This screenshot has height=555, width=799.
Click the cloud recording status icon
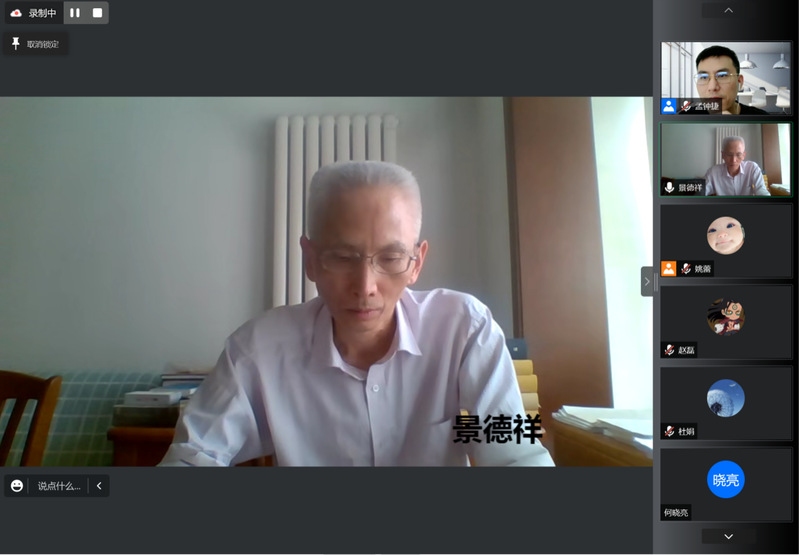coord(16,13)
